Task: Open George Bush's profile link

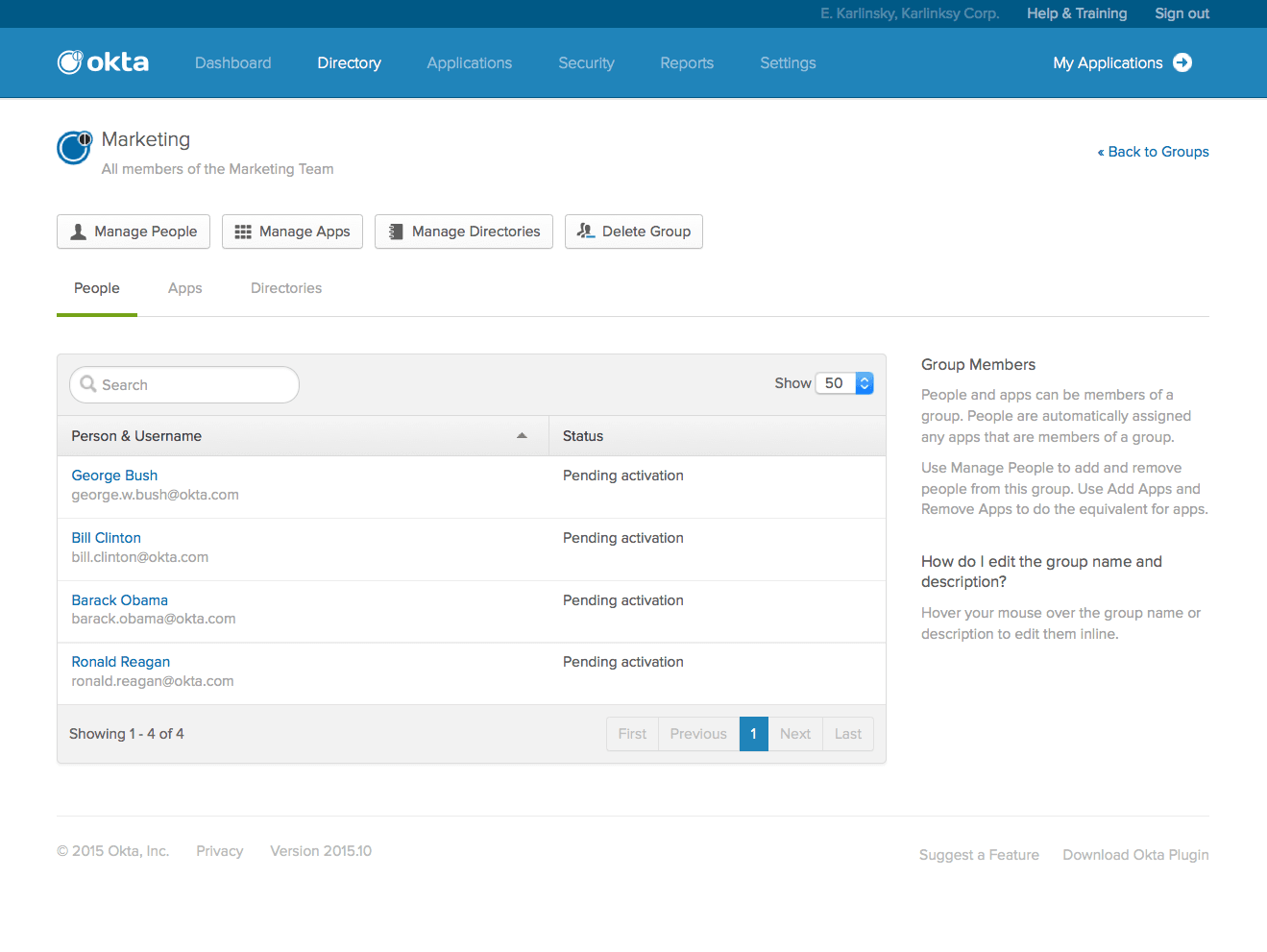Action: (x=114, y=476)
